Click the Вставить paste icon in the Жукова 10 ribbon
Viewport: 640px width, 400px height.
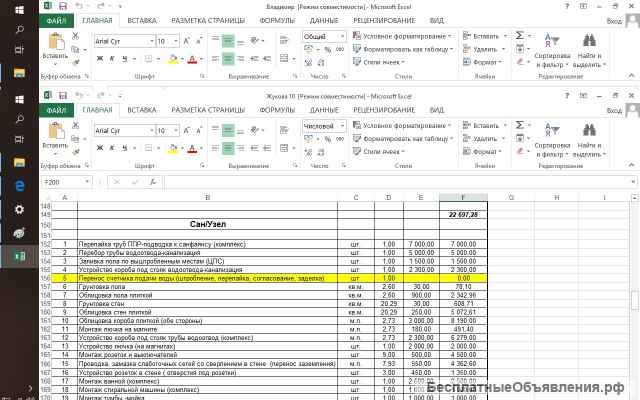(x=55, y=131)
